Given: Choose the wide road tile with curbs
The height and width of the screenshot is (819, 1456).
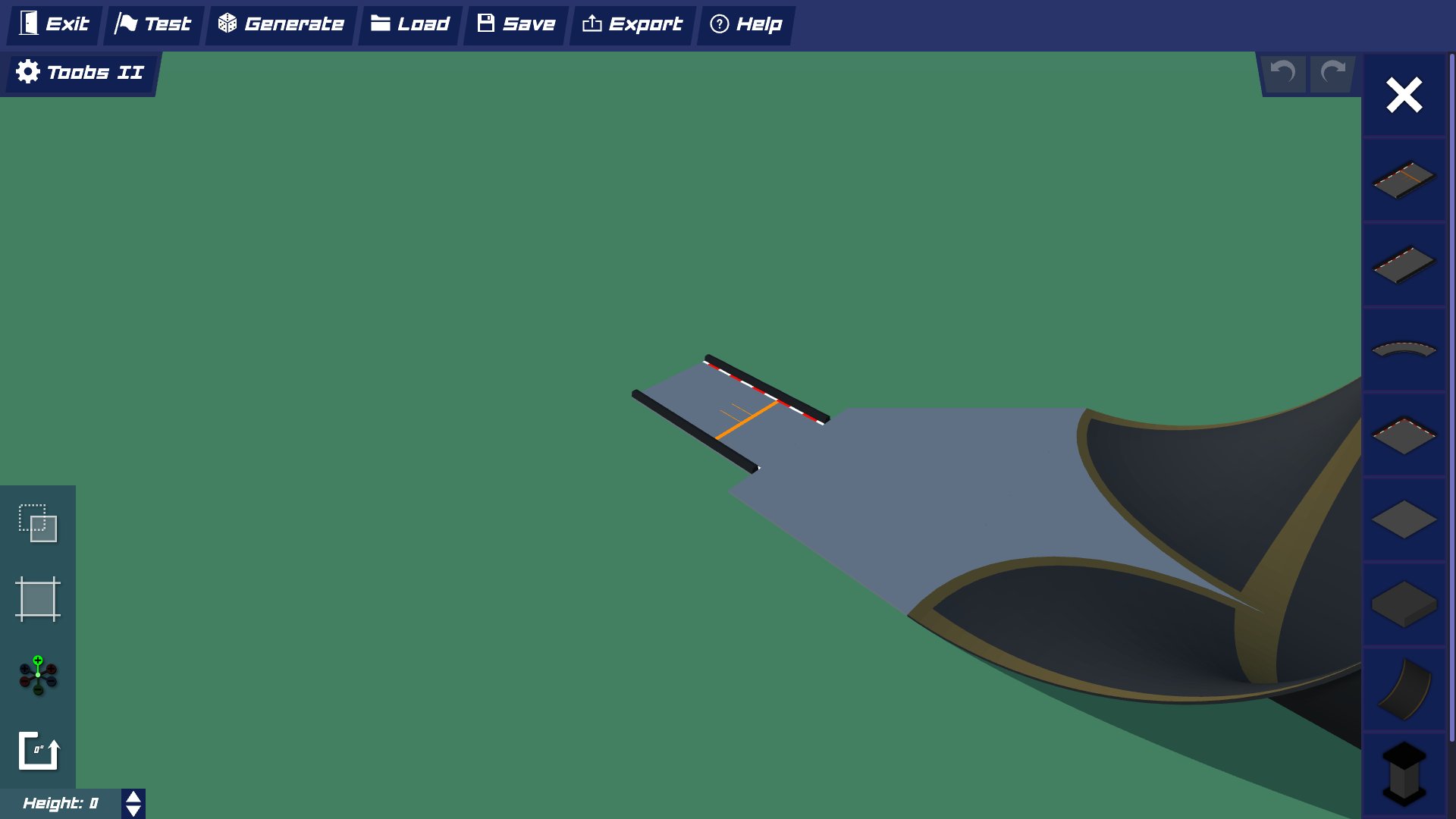Looking at the screenshot, I should click(x=1404, y=435).
